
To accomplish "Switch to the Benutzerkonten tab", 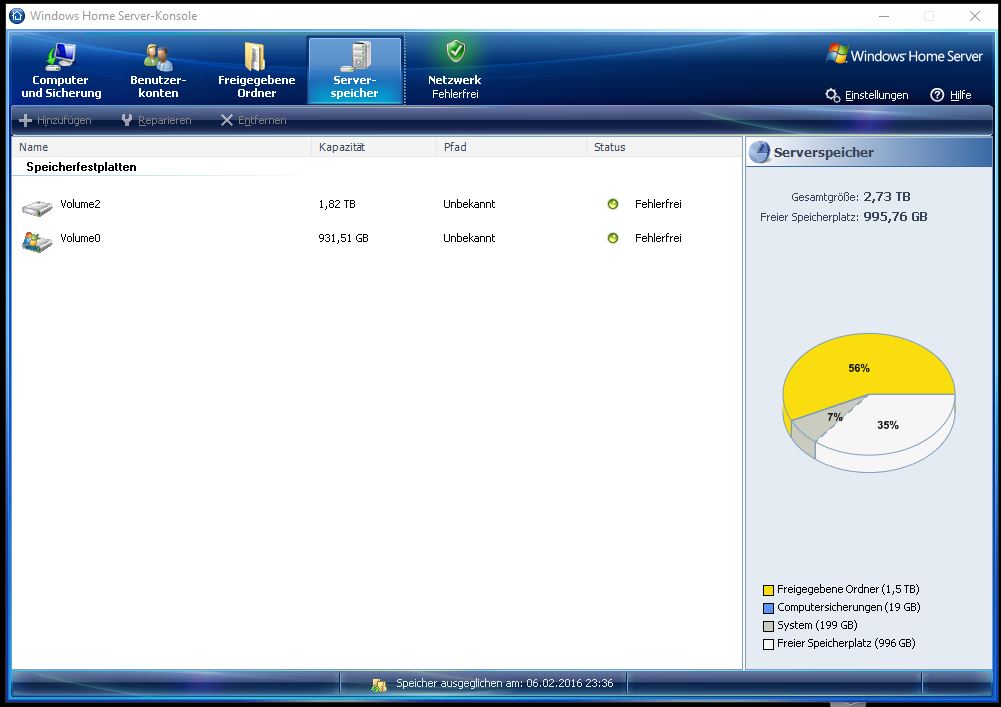I will 158,70.
